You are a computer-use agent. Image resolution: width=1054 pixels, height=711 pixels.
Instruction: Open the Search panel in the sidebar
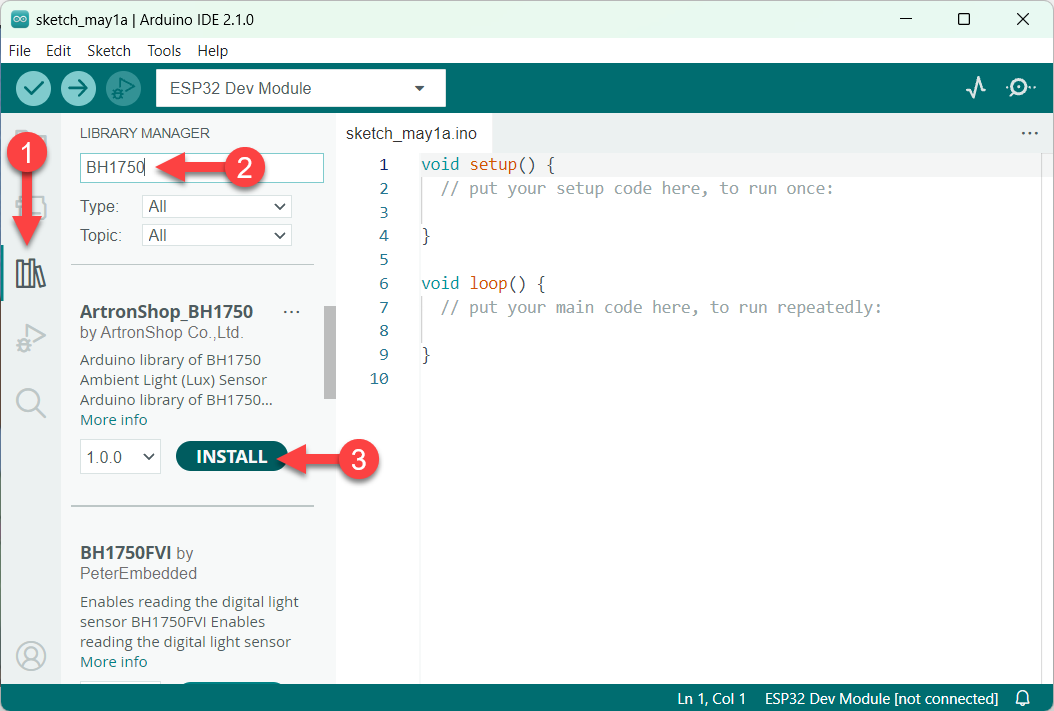31,403
